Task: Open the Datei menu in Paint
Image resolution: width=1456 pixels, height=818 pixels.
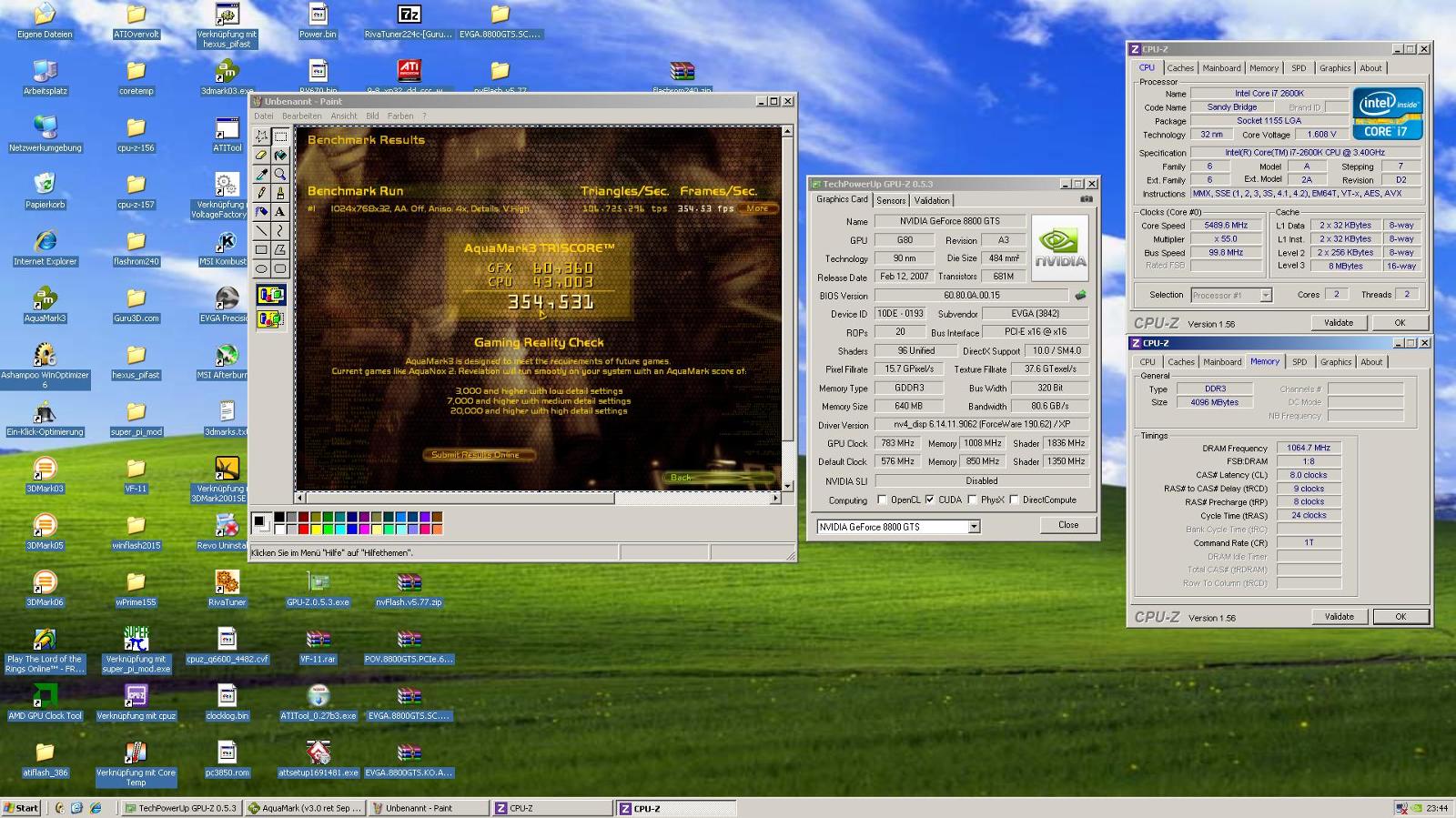Action: (264, 116)
